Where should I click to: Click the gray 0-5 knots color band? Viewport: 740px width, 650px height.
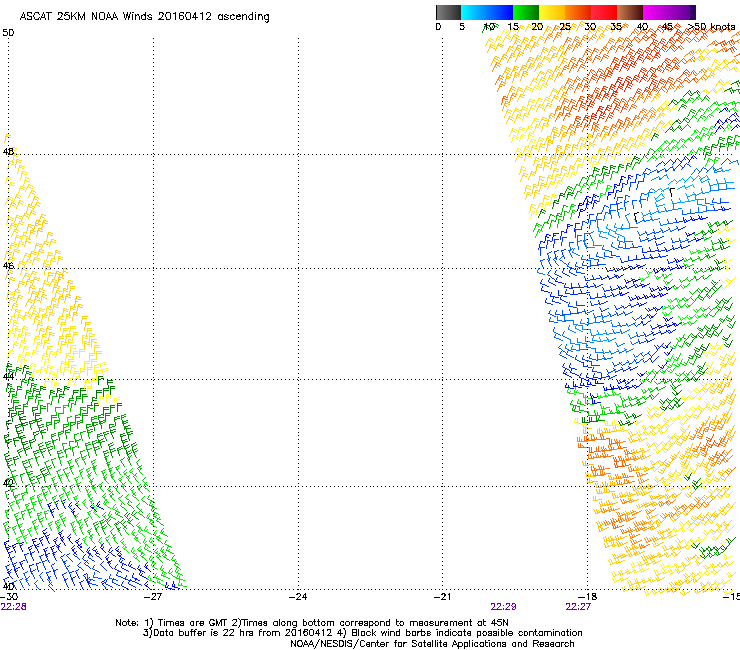[x=448, y=12]
